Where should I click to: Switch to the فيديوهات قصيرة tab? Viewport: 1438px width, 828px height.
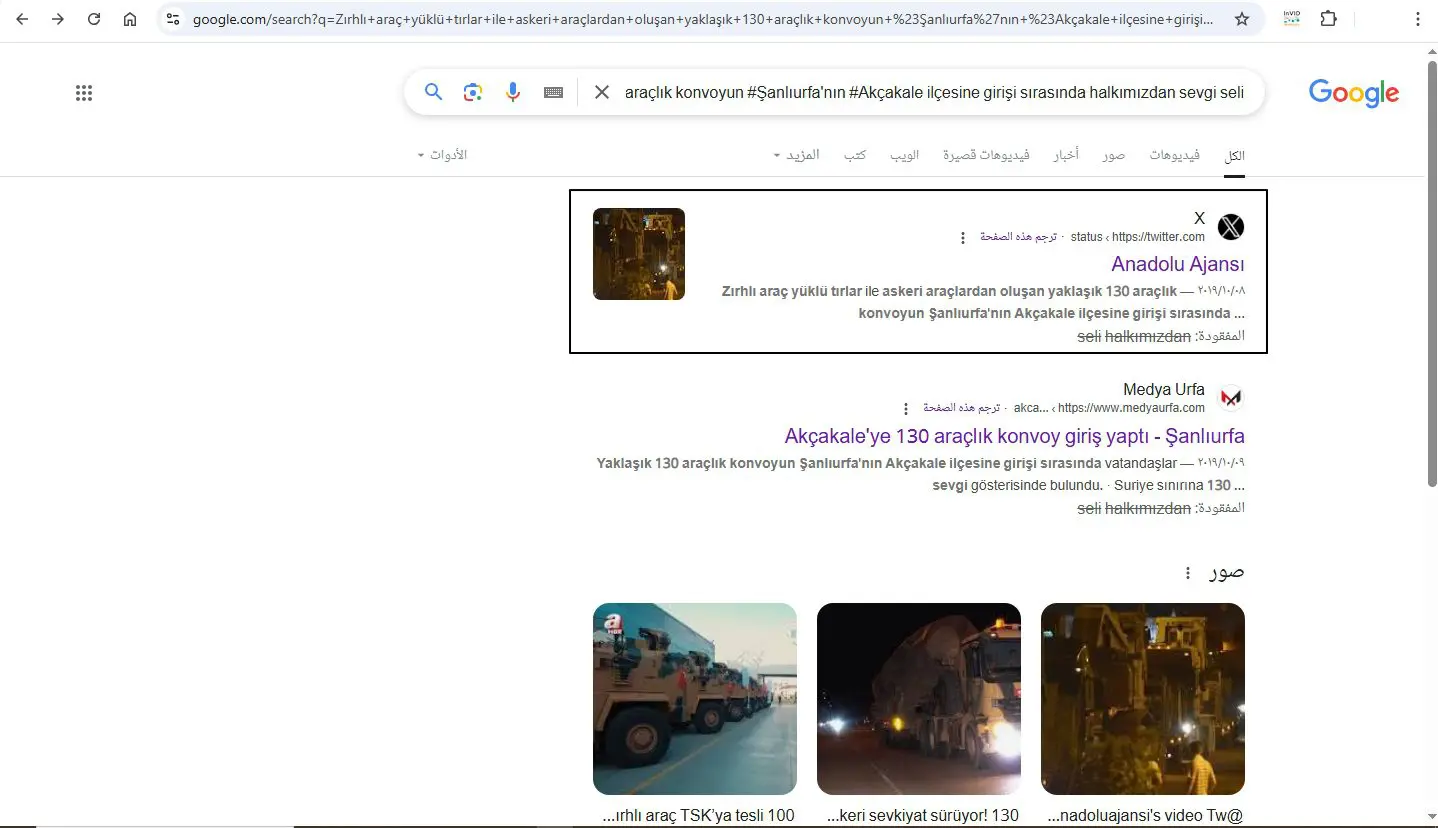[987, 156]
